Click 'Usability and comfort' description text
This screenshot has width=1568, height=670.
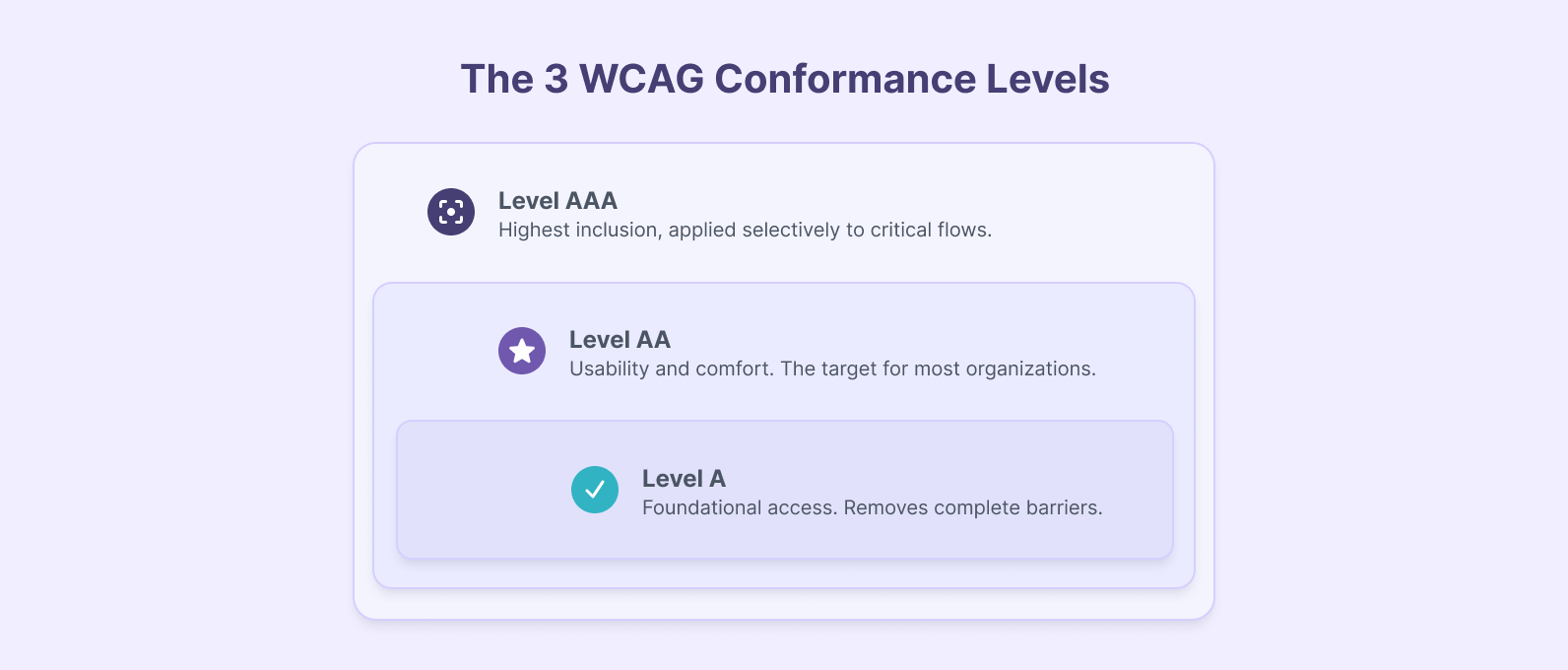tap(832, 368)
